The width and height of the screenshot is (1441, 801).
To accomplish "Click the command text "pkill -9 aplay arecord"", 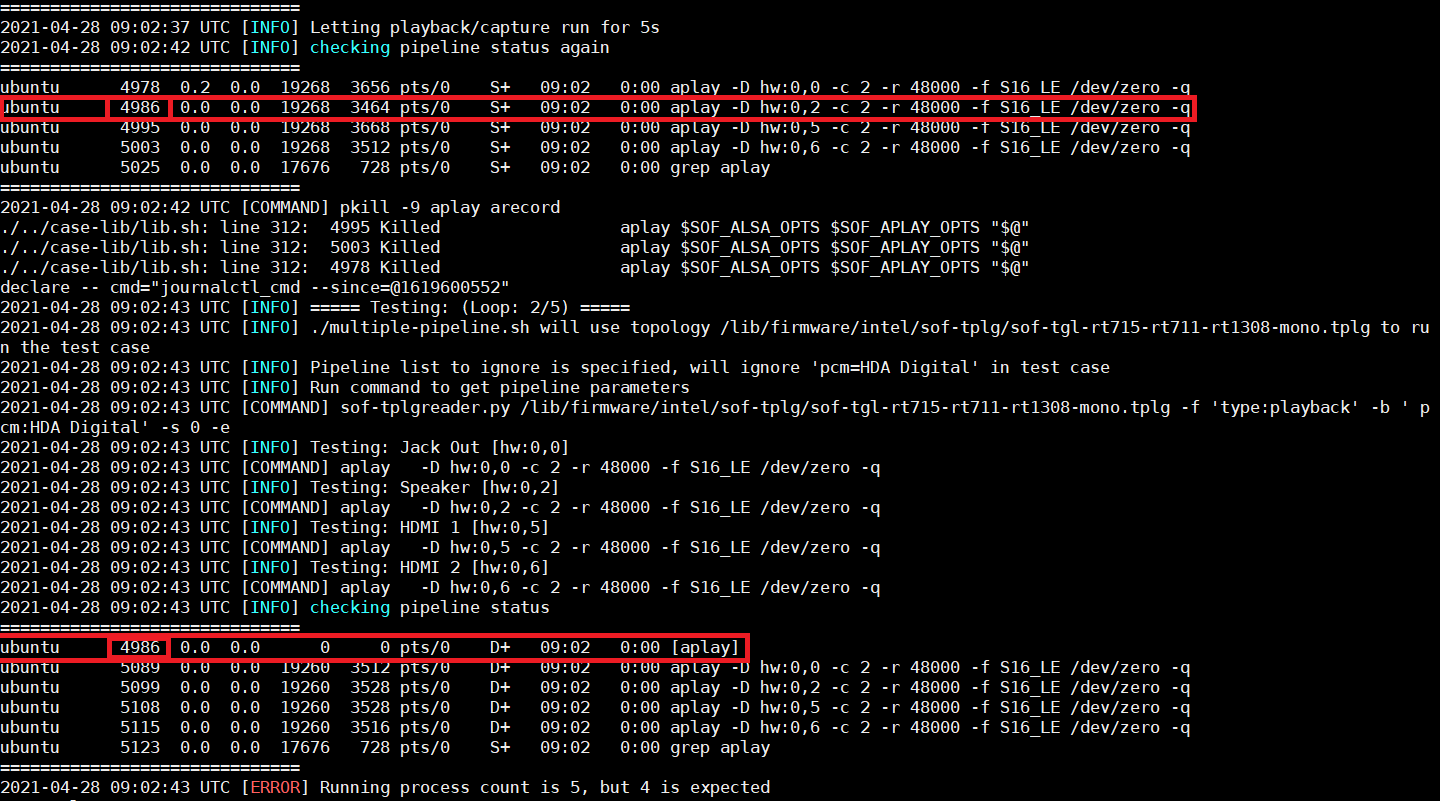I will pos(450,208).
